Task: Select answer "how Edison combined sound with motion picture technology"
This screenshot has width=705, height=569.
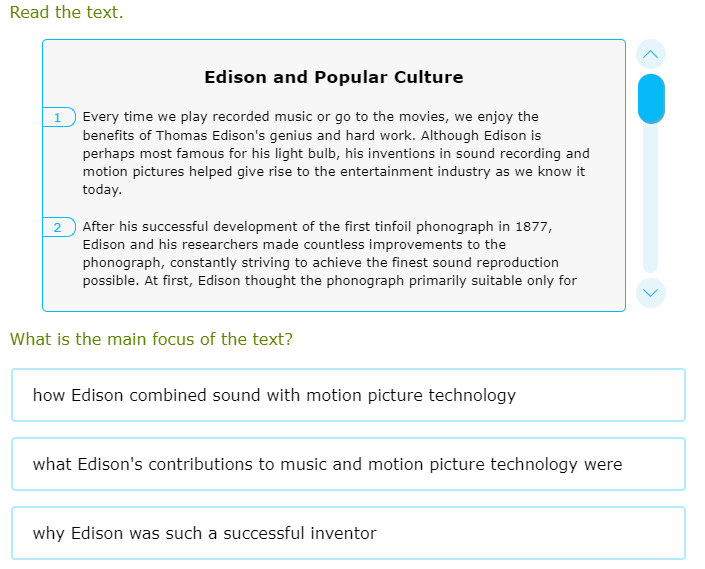Action: (348, 395)
